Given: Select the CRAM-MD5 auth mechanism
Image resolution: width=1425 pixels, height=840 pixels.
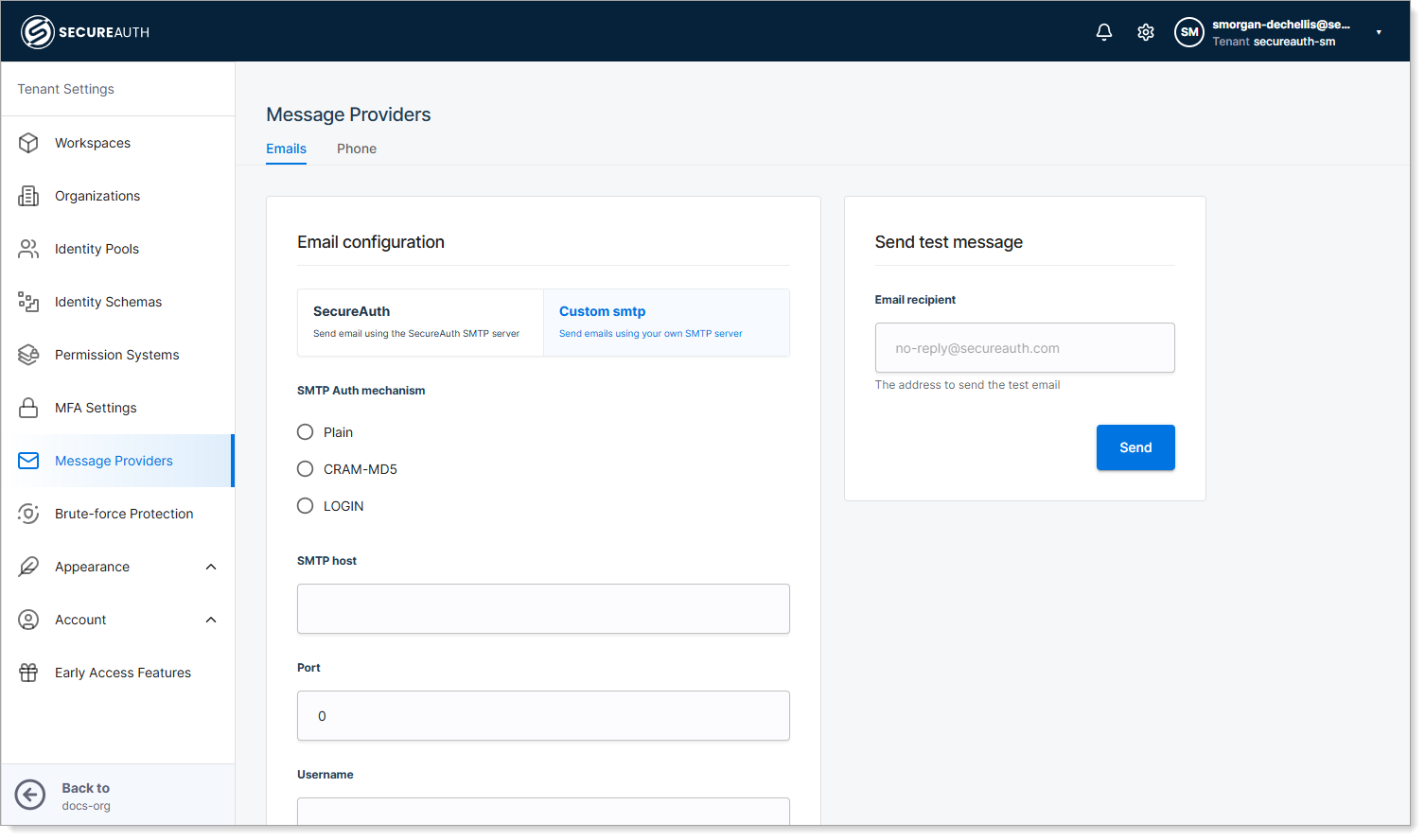Looking at the screenshot, I should [305, 469].
